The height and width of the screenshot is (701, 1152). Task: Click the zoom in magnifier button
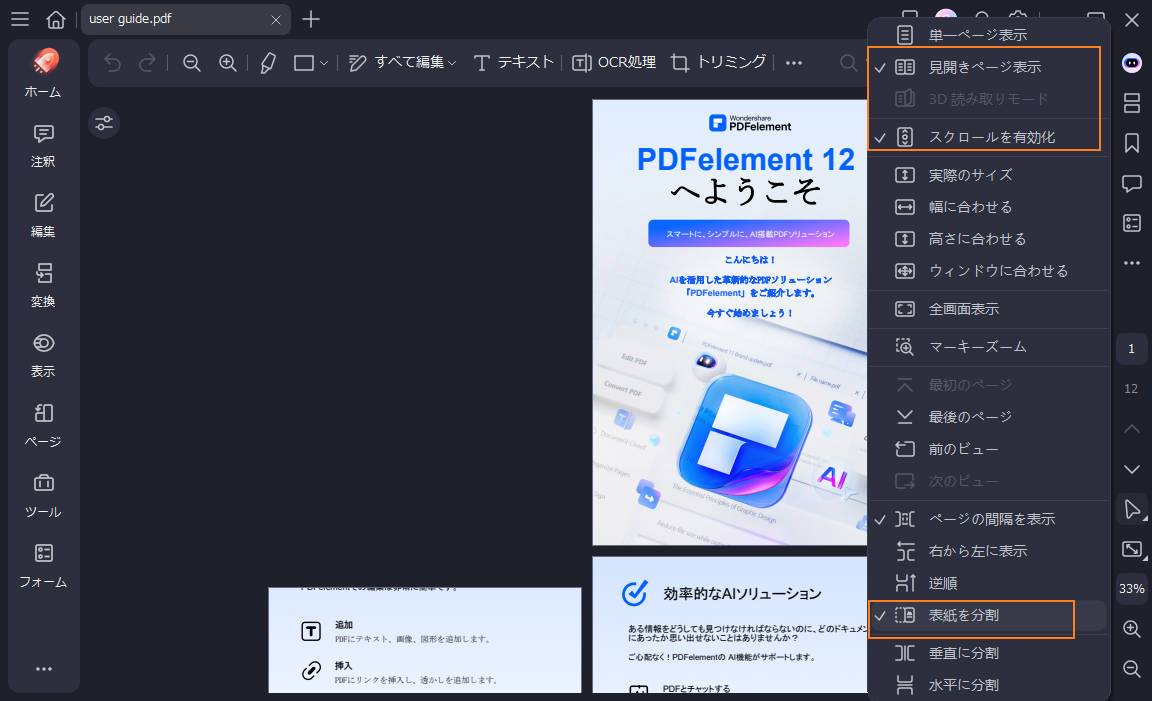point(1131,629)
